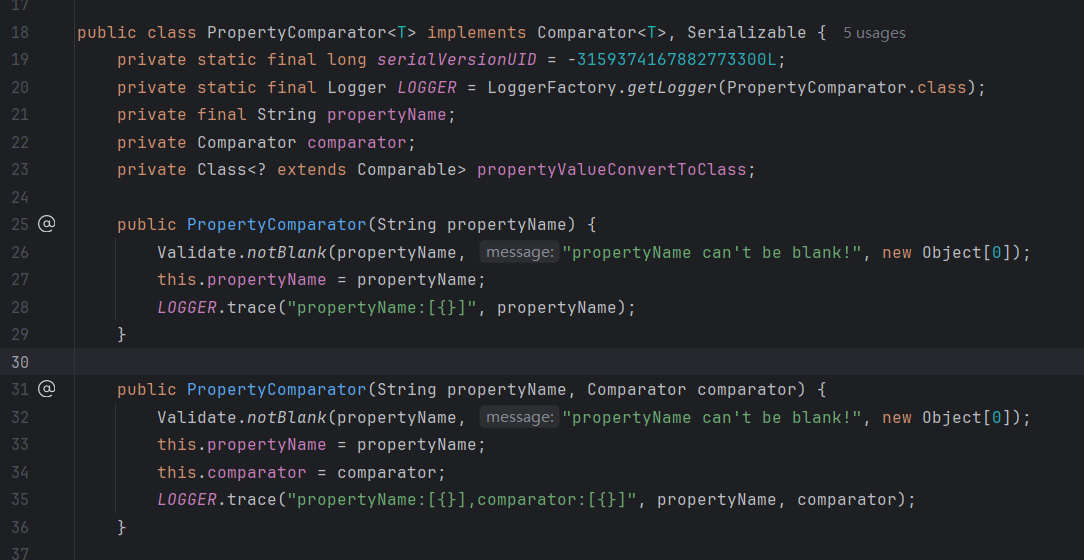Click the @ gutter icon on line 25
The image size is (1084, 560).
point(46,224)
